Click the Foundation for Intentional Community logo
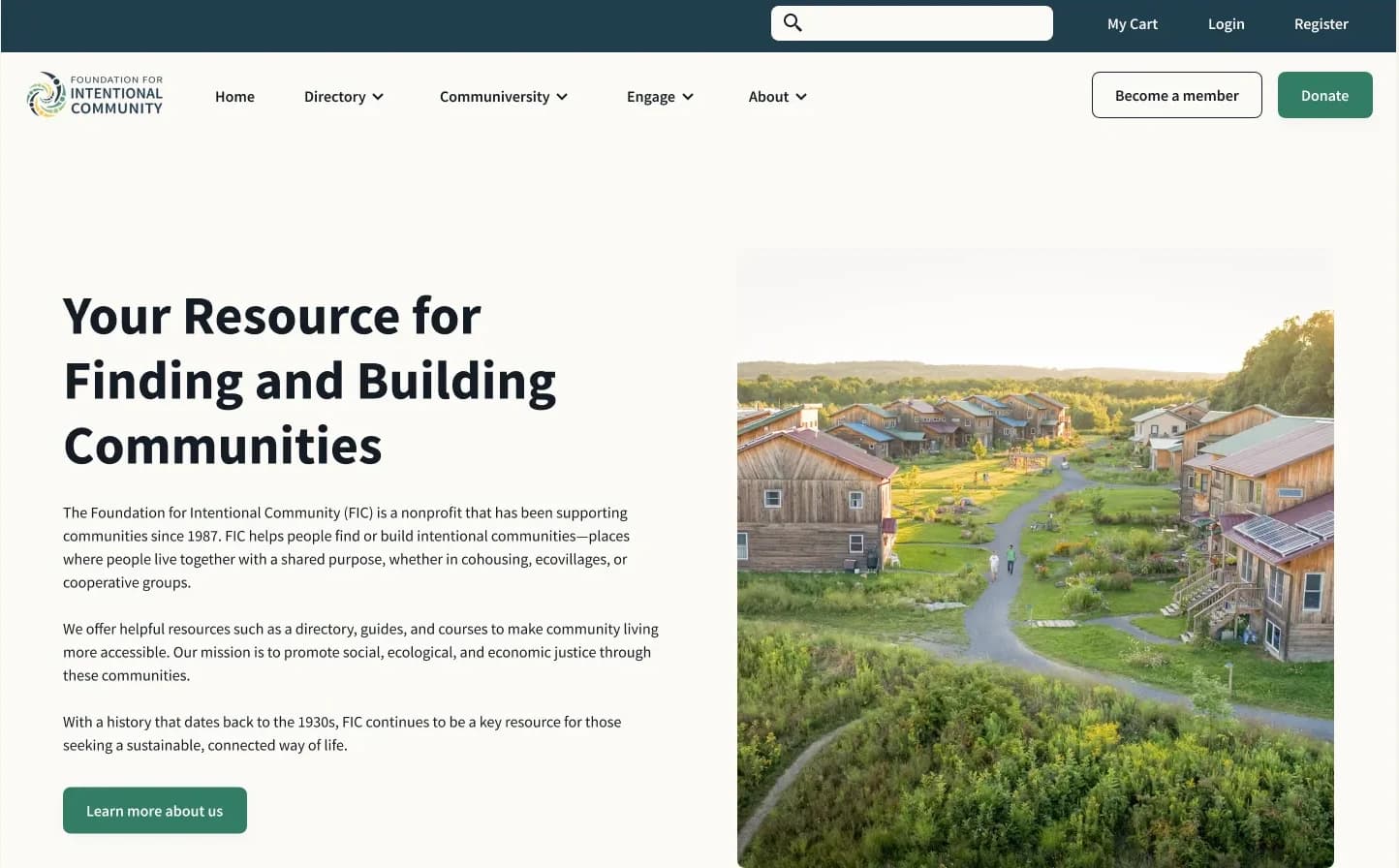Viewport: 1399px width, 868px height. pos(95,95)
